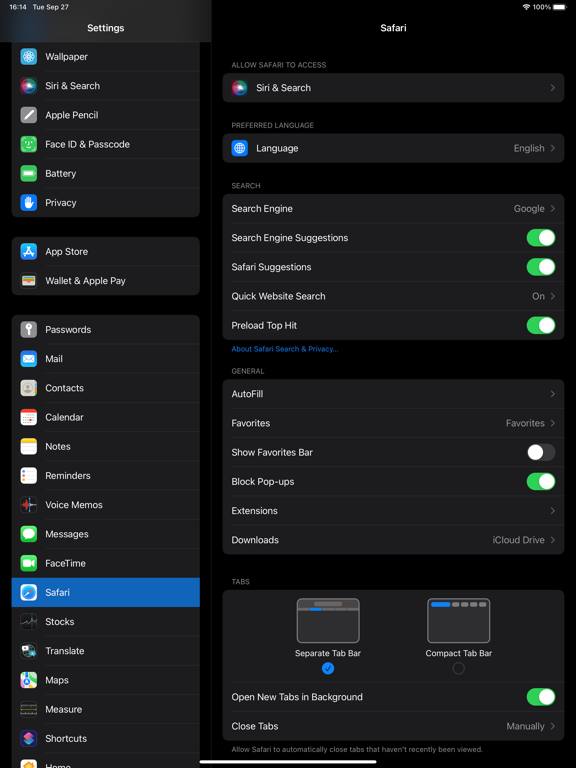Tap the Siri & Search sidebar icon
Viewport: 576px width, 768px height.
coord(28,86)
